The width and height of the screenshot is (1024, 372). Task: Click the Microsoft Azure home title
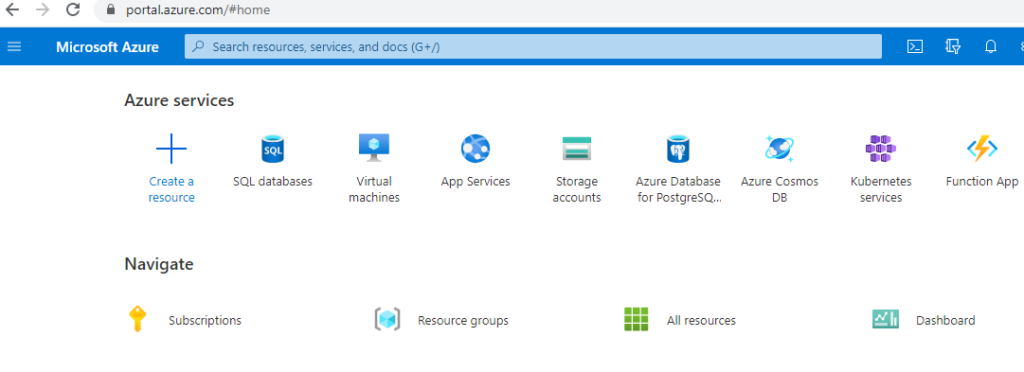(x=107, y=47)
